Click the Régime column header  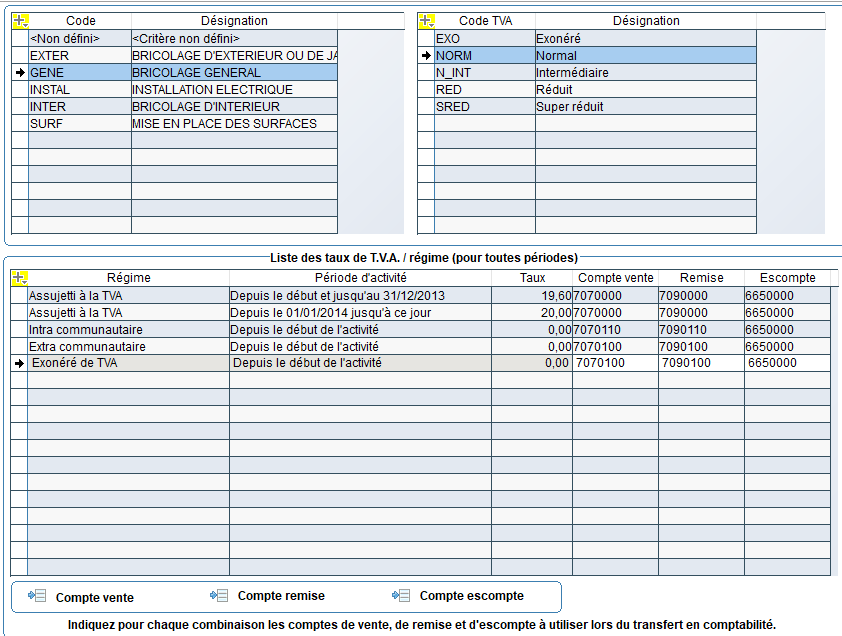pyautogui.click(x=128, y=278)
